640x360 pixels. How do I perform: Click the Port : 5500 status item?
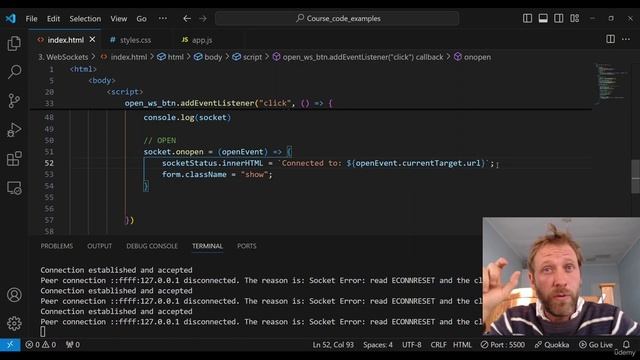pyautogui.click(x=502, y=345)
